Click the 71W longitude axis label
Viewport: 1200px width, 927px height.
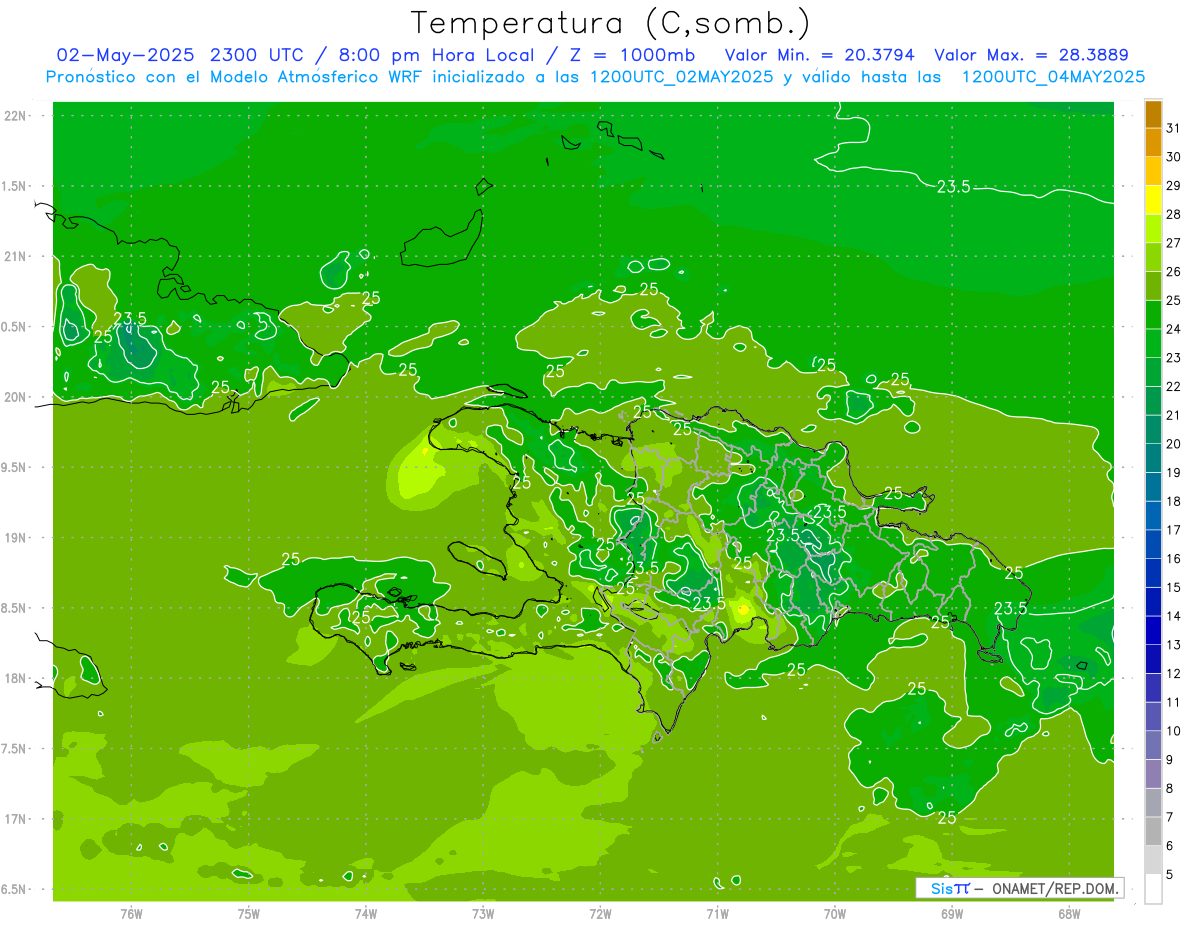717,913
